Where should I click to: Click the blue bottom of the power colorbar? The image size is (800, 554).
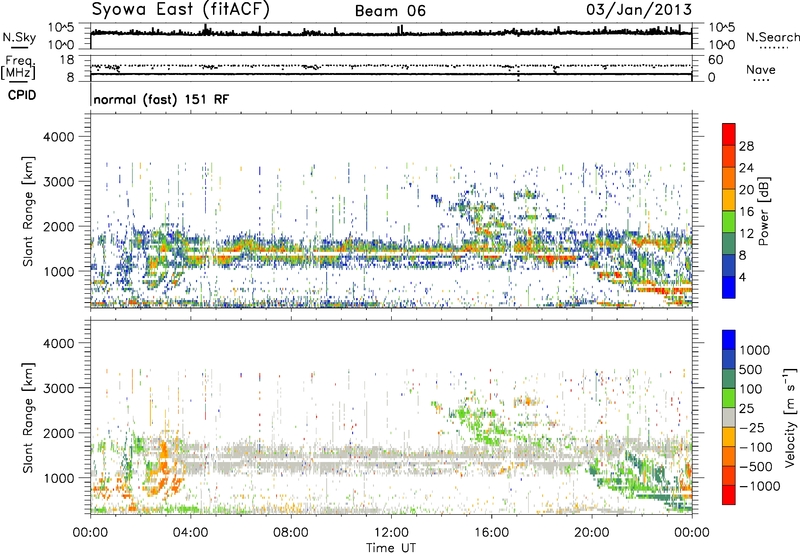pos(729,287)
